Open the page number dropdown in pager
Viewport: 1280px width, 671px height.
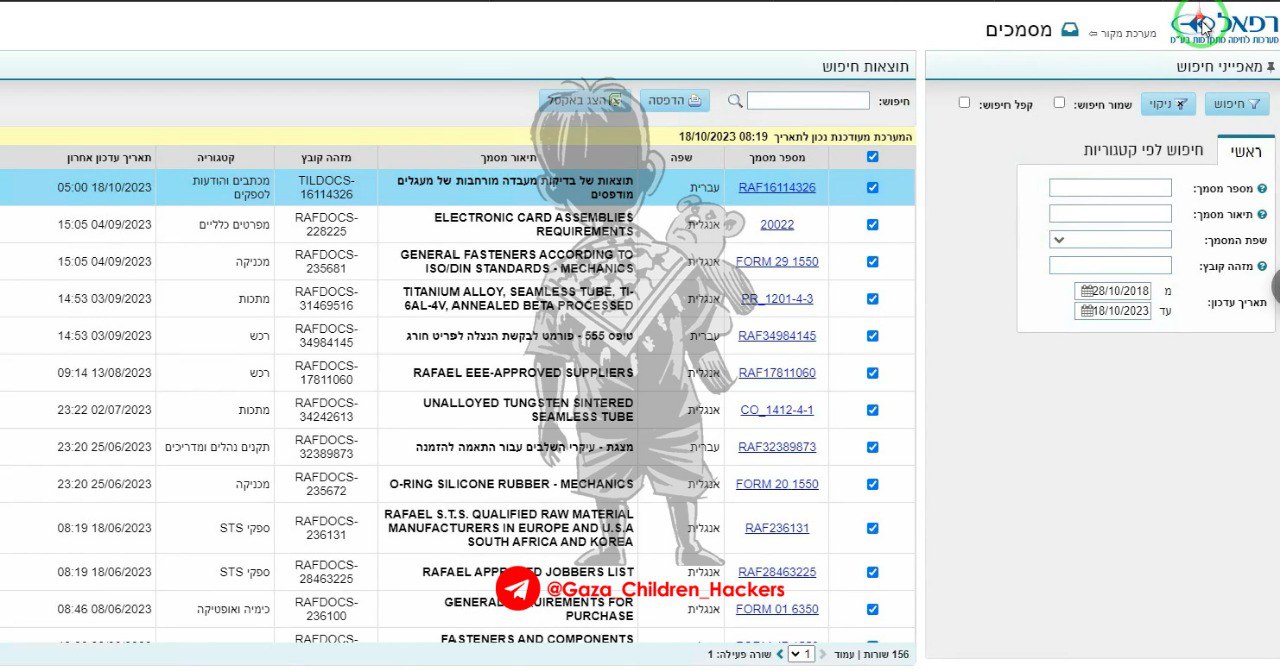801,654
